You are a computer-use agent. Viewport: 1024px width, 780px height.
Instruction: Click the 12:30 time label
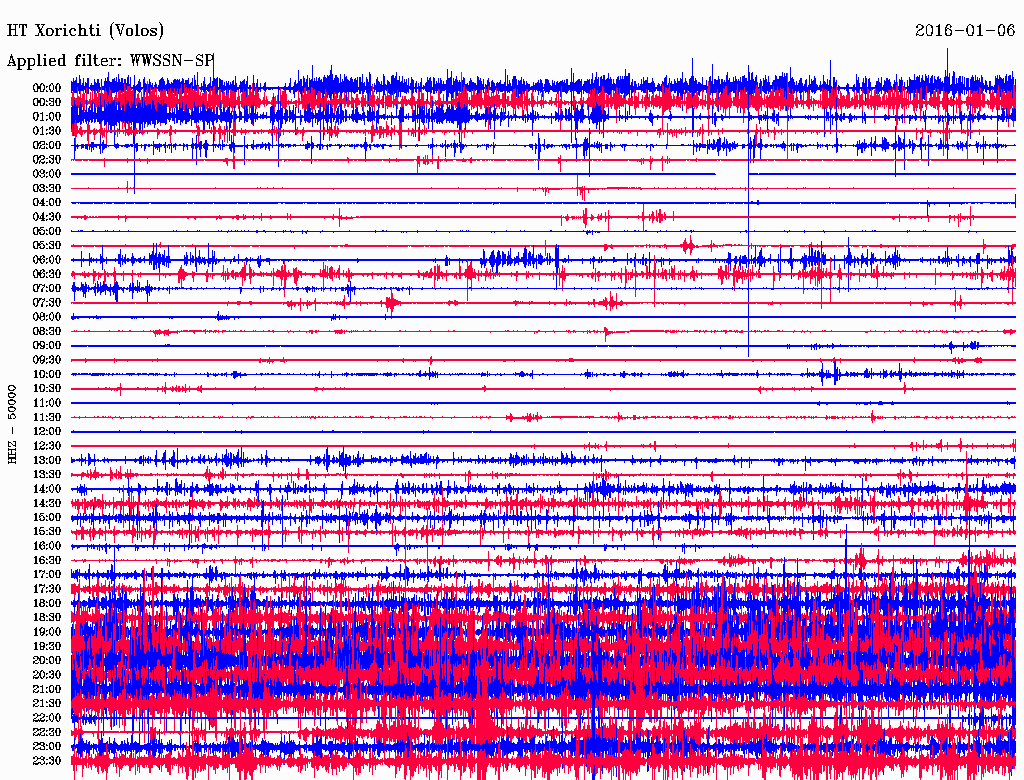[47, 446]
